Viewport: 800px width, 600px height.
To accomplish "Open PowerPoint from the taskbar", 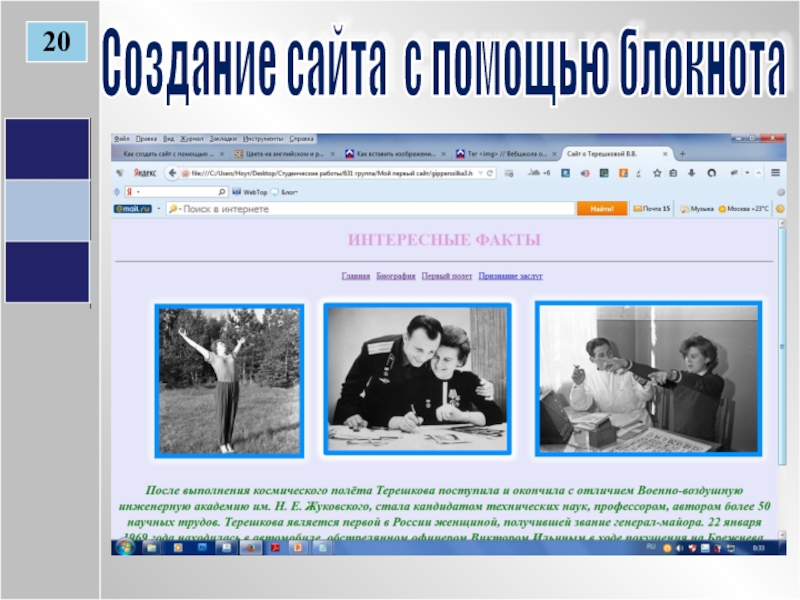I will (x=298, y=548).
